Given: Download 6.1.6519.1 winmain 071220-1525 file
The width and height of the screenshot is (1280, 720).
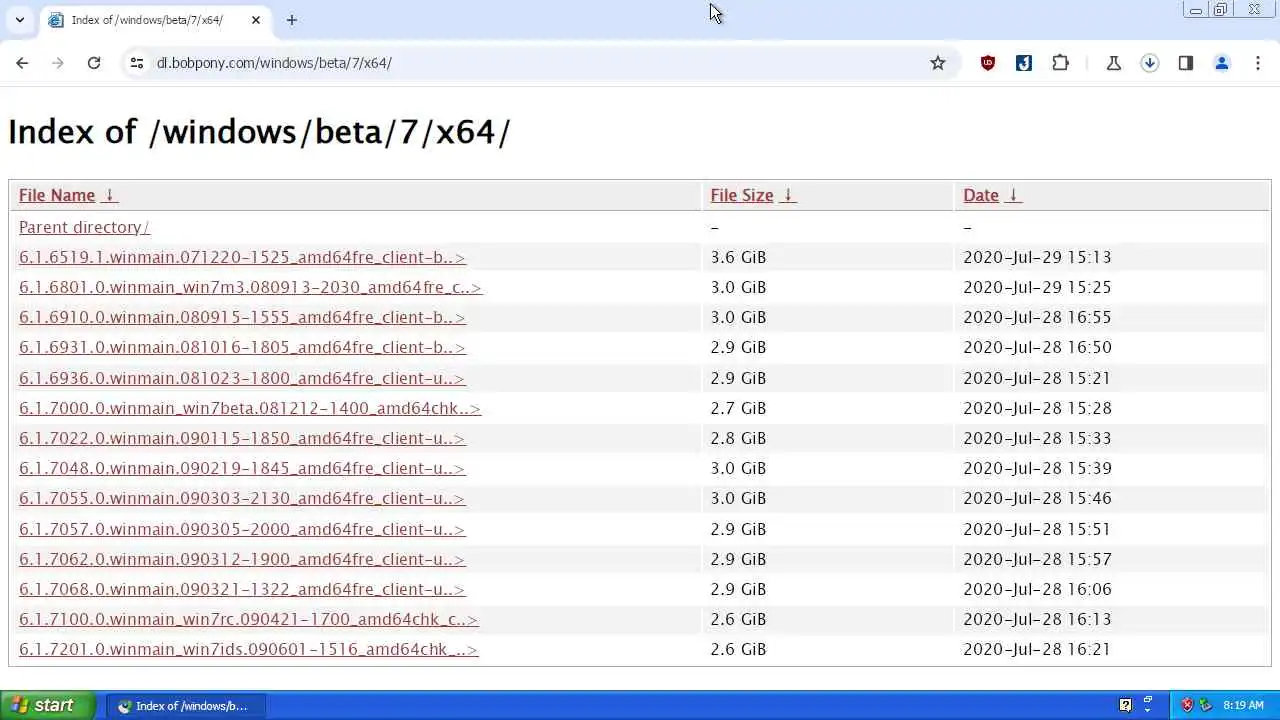Looking at the screenshot, I should coord(242,257).
